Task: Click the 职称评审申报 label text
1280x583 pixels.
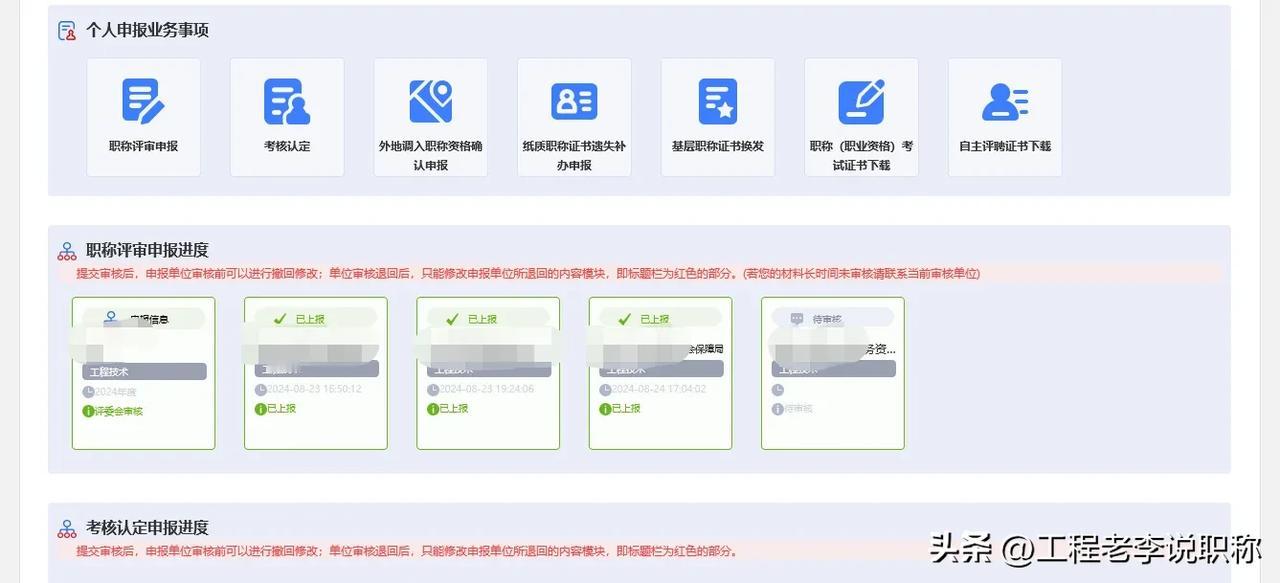Action: tap(143, 146)
